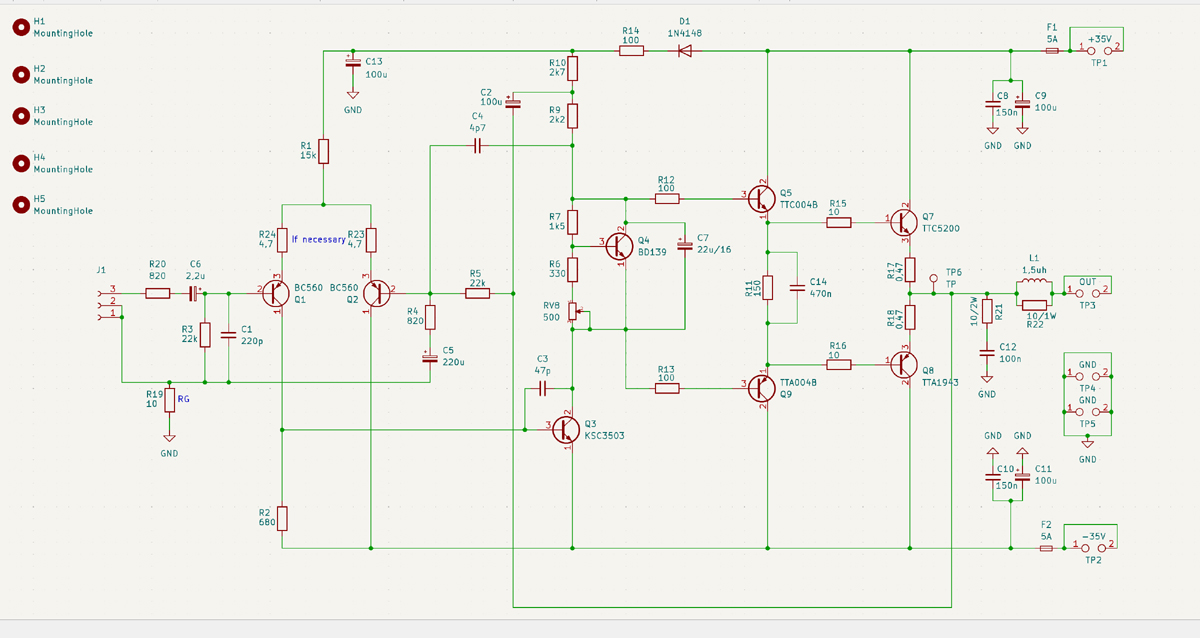The image size is (1200, 638).
Task: Select resistor R4 820 symbol
Action: [x=429, y=317]
